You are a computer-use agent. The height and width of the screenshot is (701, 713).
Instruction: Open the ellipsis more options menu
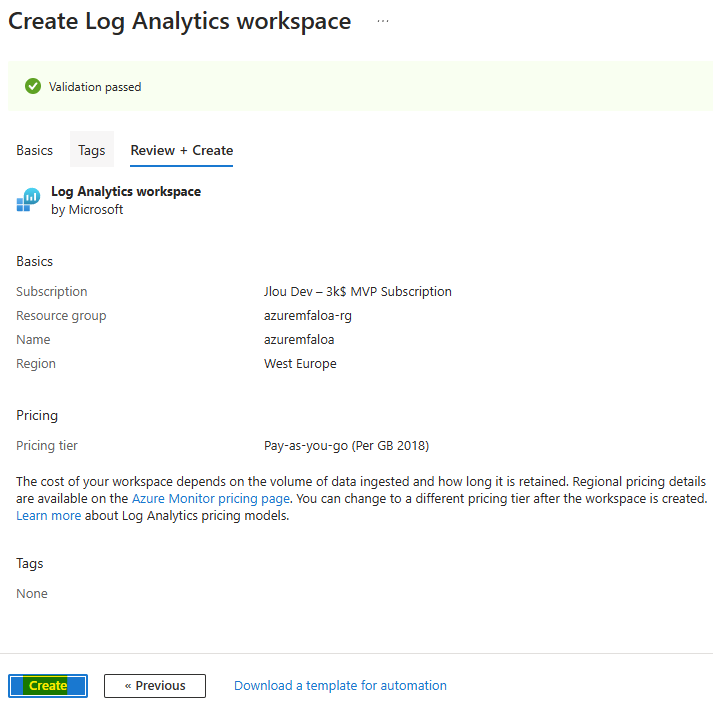(383, 21)
